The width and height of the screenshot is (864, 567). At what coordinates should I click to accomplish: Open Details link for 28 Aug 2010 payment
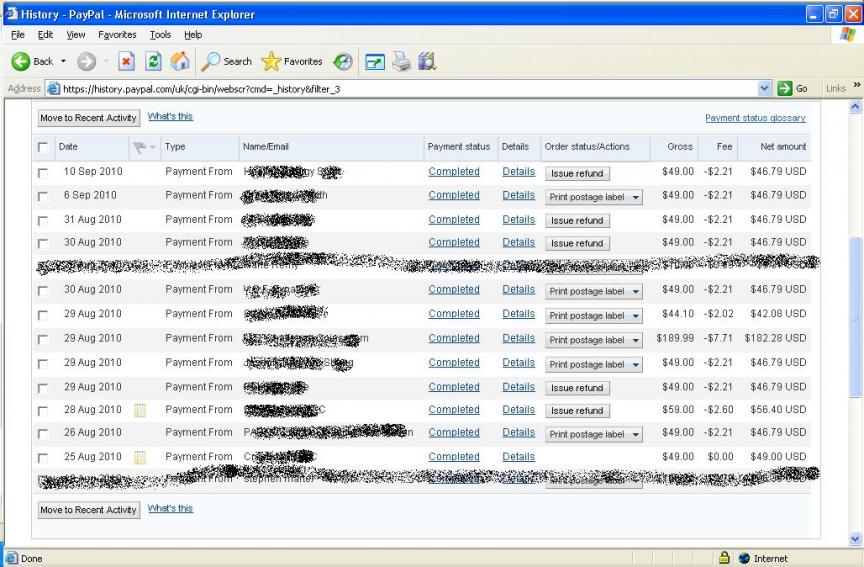click(519, 410)
